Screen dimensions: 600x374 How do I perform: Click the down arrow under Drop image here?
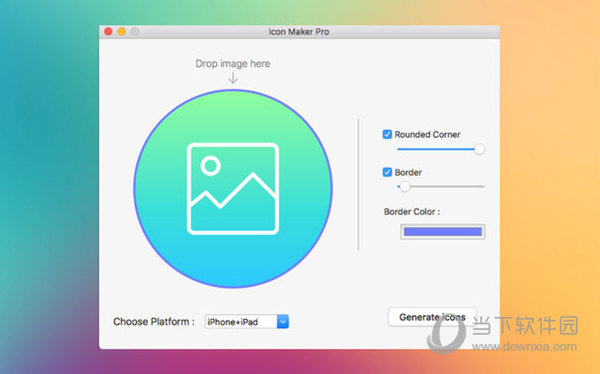click(233, 78)
